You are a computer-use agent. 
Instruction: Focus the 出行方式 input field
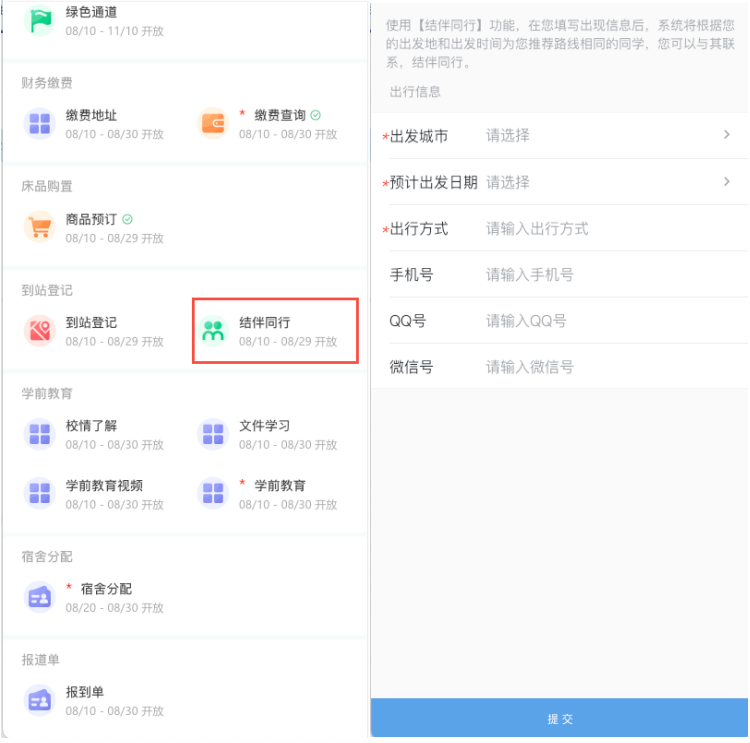[560, 229]
